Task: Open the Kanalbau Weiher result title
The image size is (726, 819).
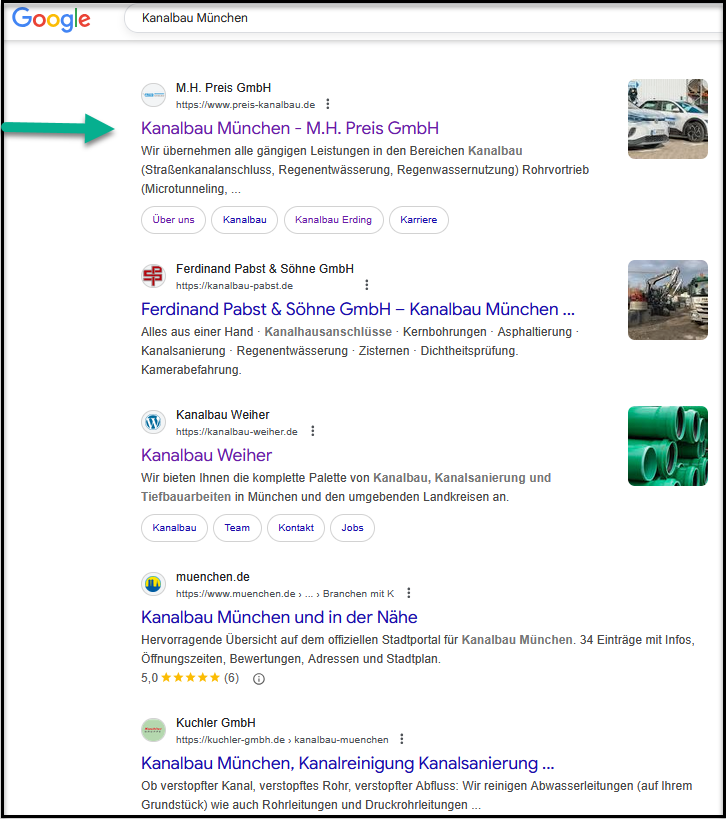Action: pyautogui.click(x=207, y=455)
